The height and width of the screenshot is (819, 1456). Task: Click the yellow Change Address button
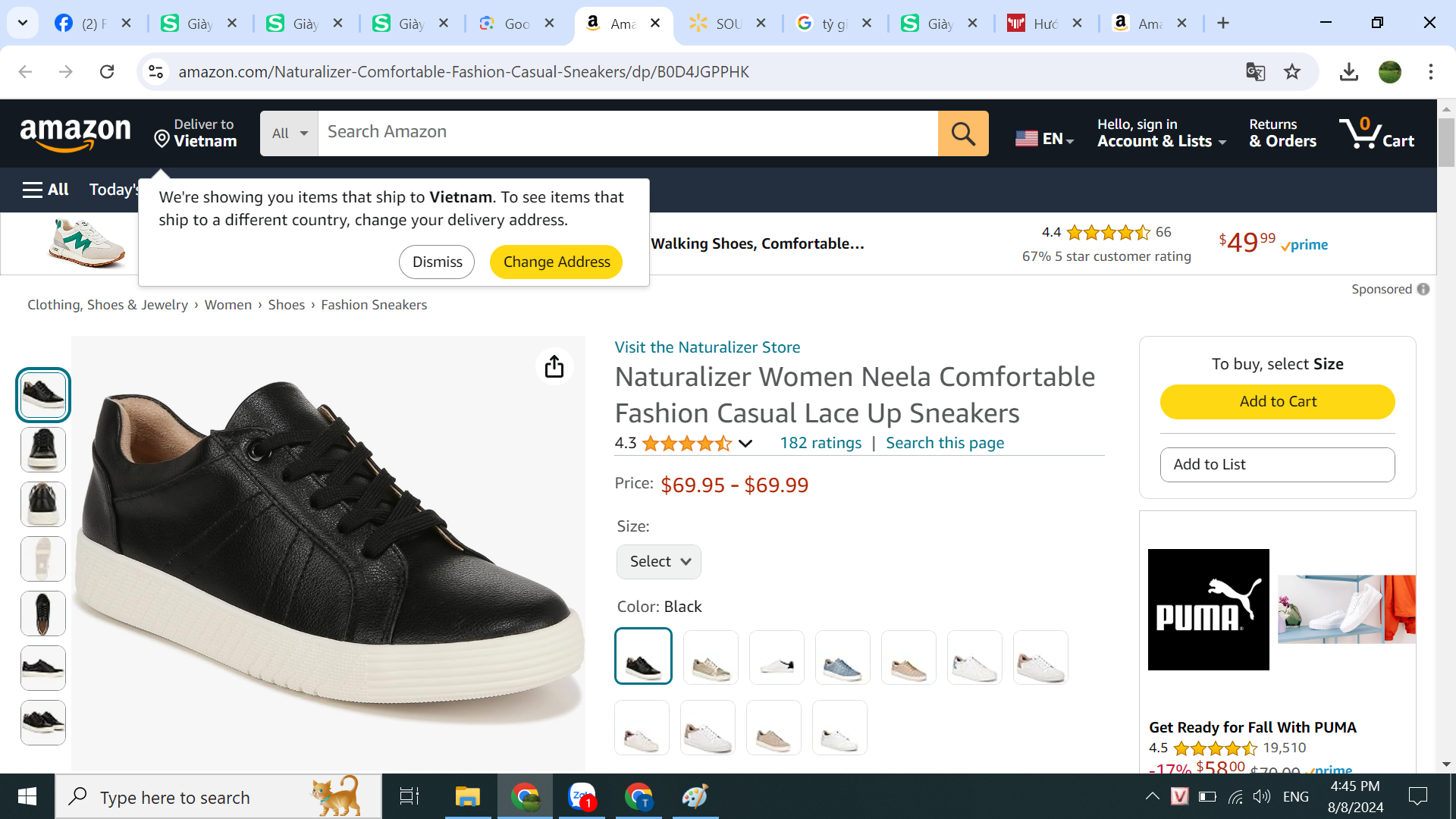pyautogui.click(x=556, y=262)
